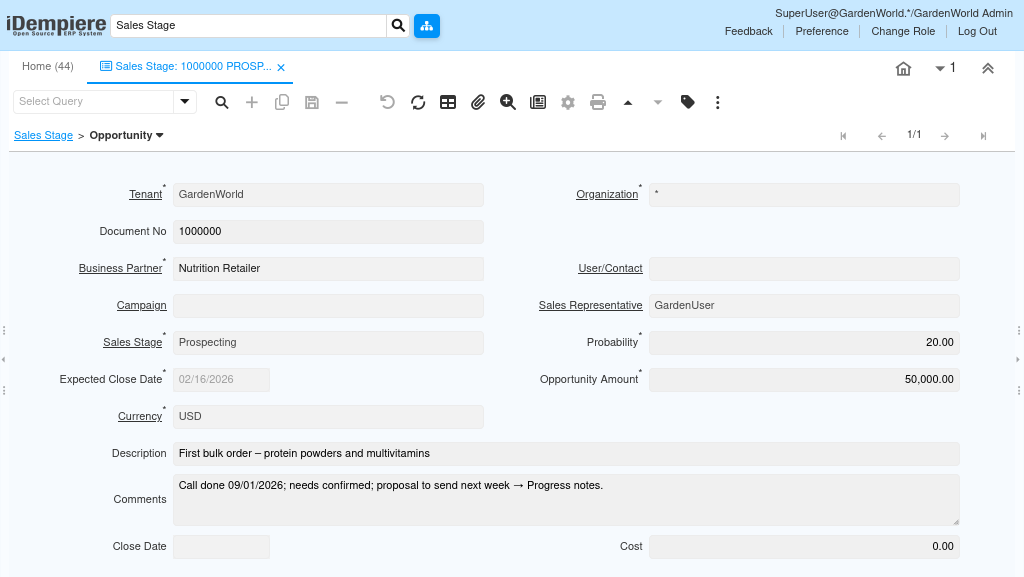The height and width of the screenshot is (577, 1024).
Task: Go to the Home dashboard icon
Action: 903,68
